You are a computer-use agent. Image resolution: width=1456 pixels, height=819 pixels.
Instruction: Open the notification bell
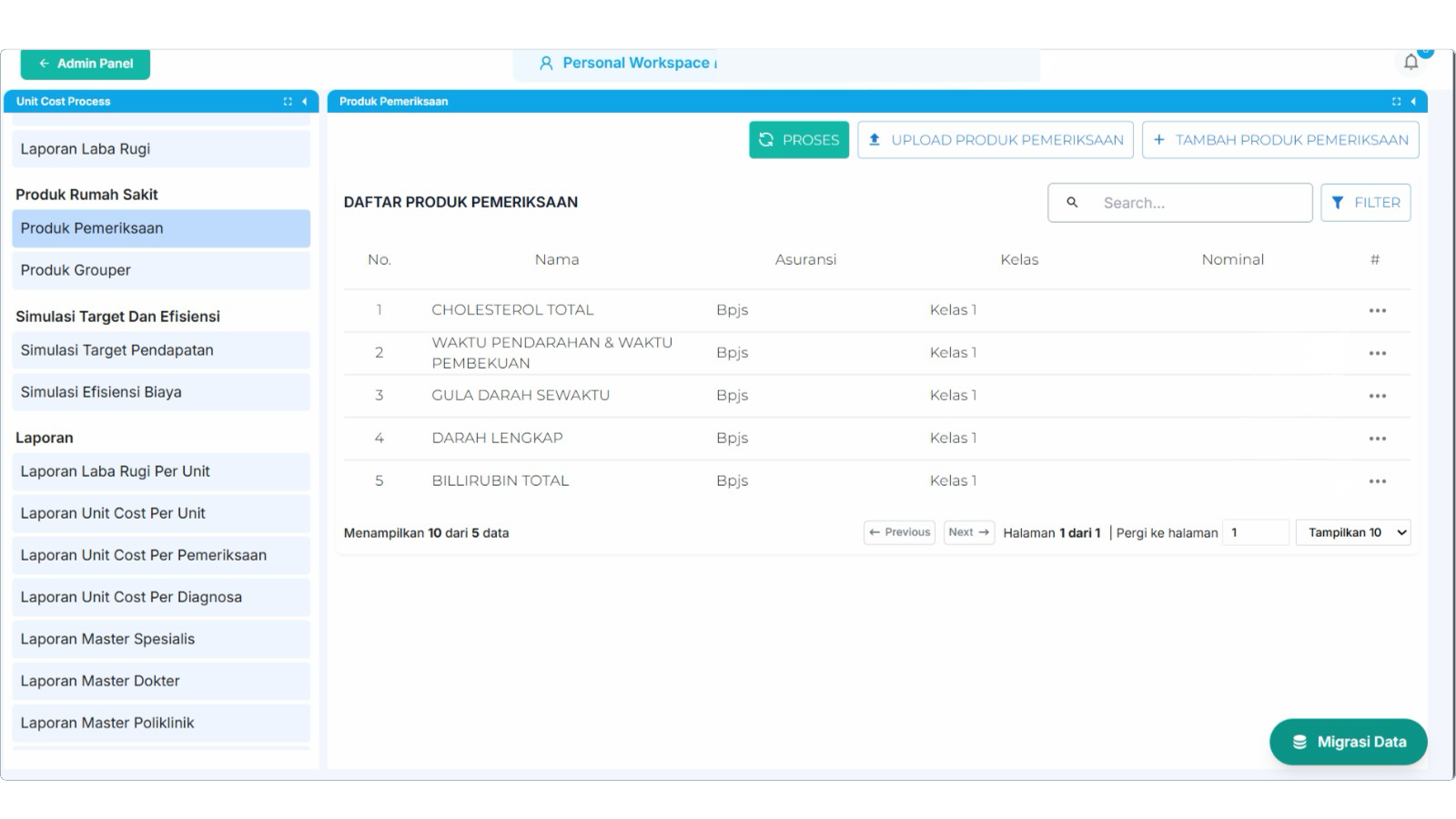(x=1410, y=62)
